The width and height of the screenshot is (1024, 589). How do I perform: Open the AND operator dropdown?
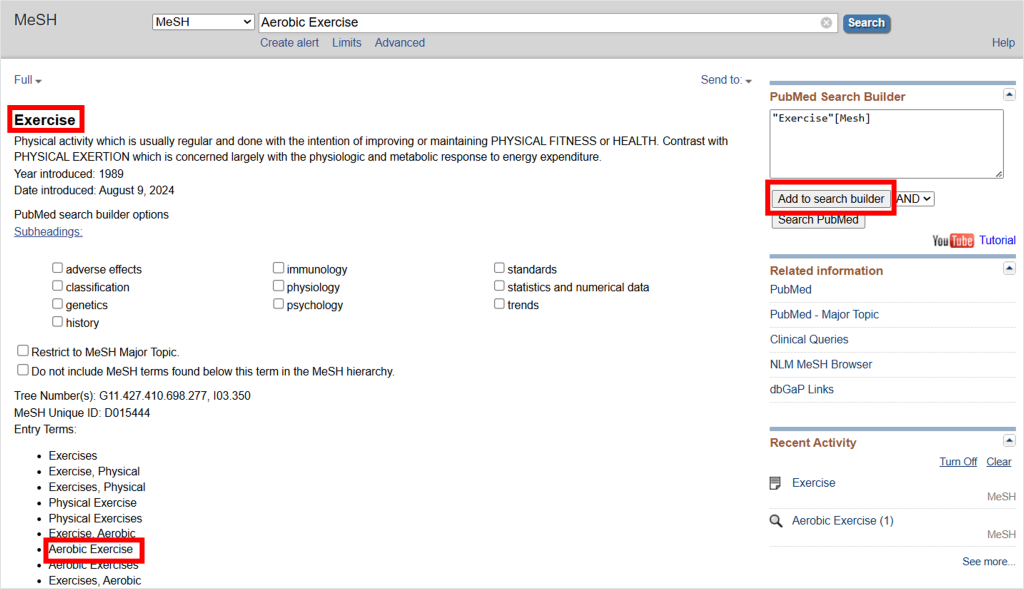(914, 199)
